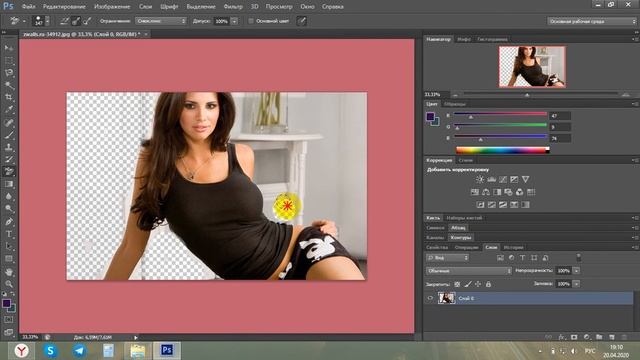The image size is (640, 360).
Task: Select the Crop tool
Action: 9,97
